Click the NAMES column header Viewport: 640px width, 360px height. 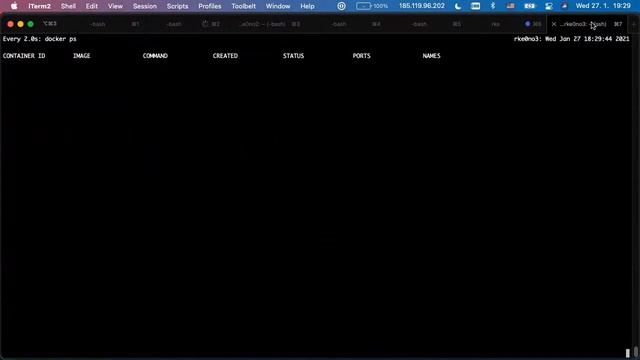point(431,56)
